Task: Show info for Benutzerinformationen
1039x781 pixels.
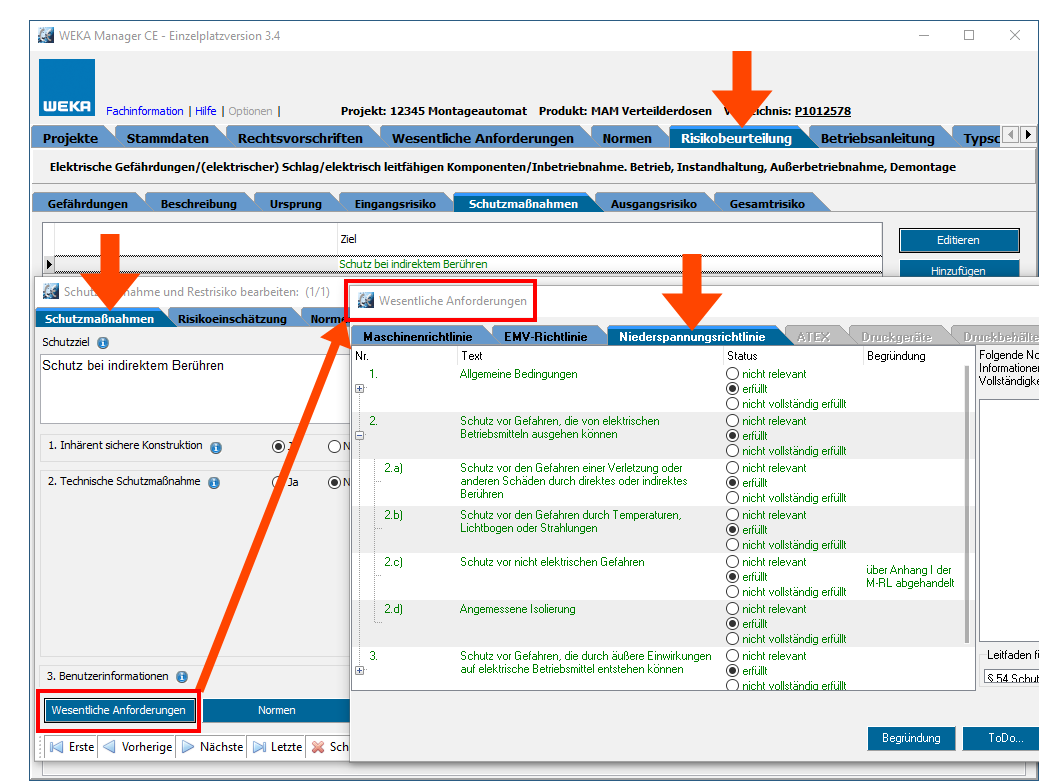Action: (181, 677)
